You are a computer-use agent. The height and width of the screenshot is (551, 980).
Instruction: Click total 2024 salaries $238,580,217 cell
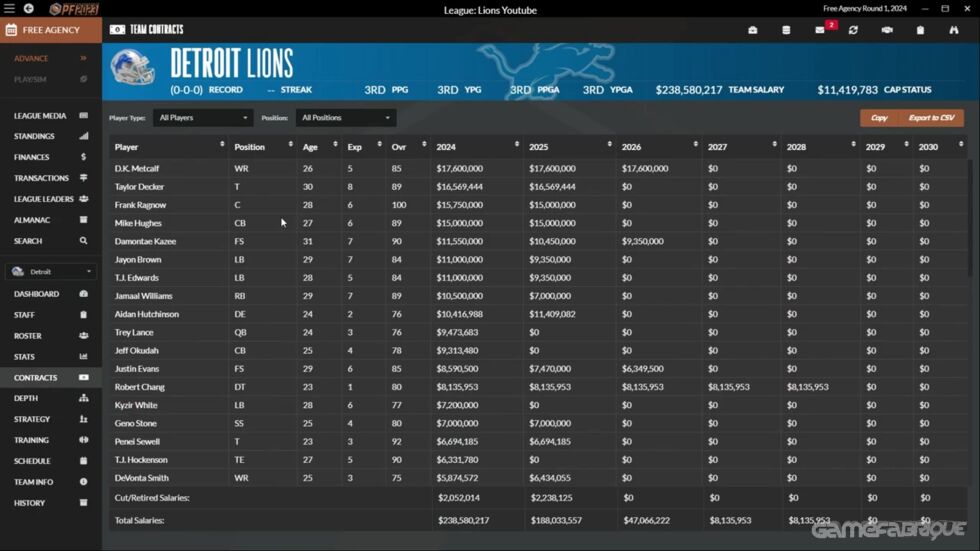point(464,520)
